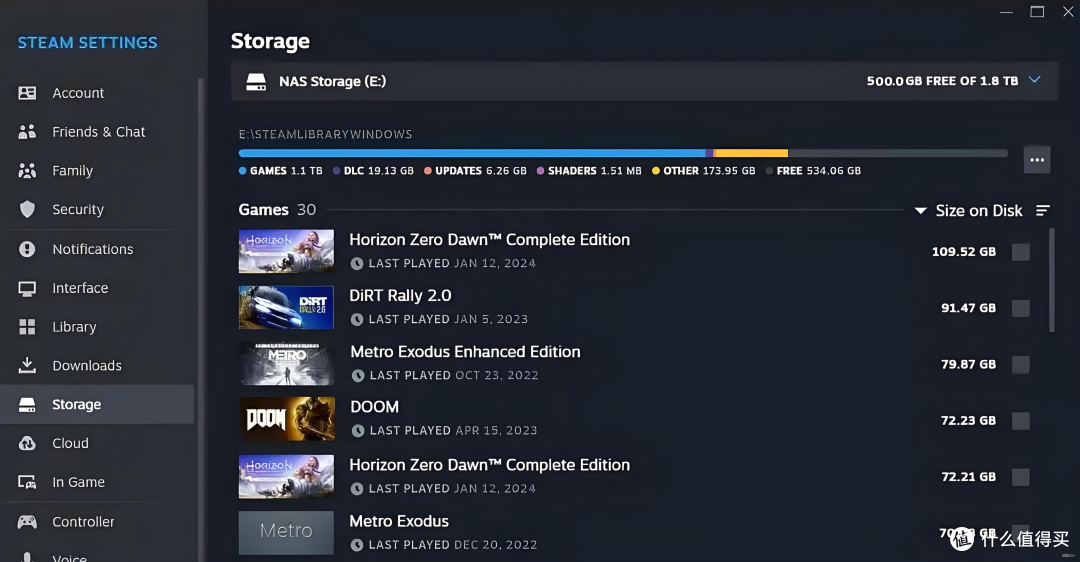
Task: Click the SHADERS 1.51 MB legend entry
Action: [589, 171]
